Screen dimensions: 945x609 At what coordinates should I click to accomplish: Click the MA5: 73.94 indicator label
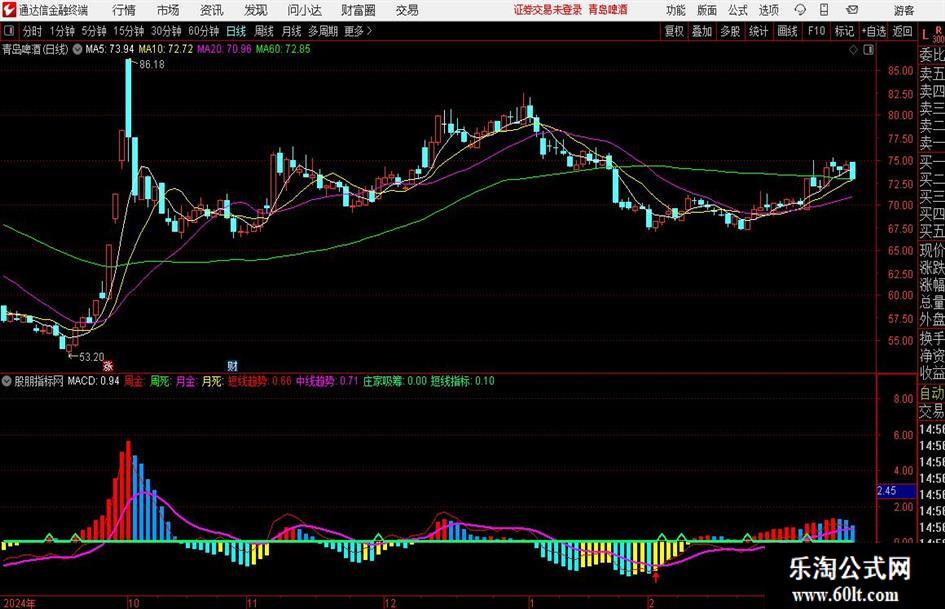(110, 49)
